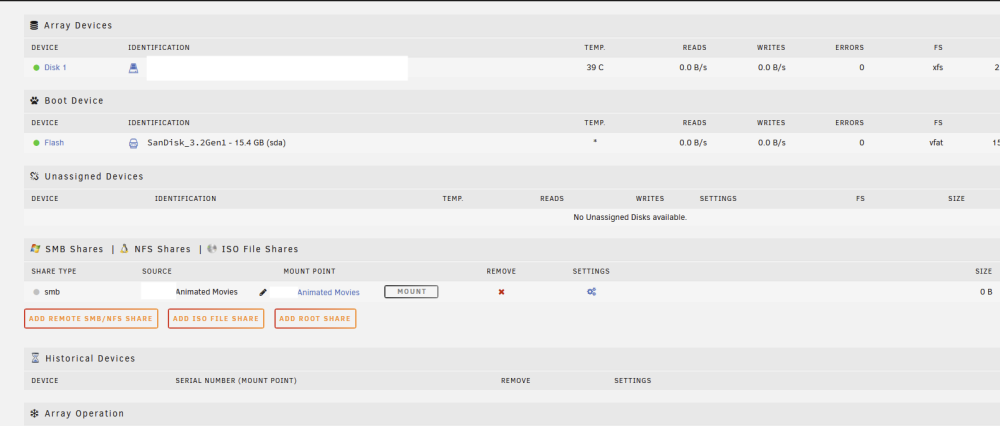Remove the smb share with red X
Viewport: 1000px width, 426px height.
click(x=501, y=292)
